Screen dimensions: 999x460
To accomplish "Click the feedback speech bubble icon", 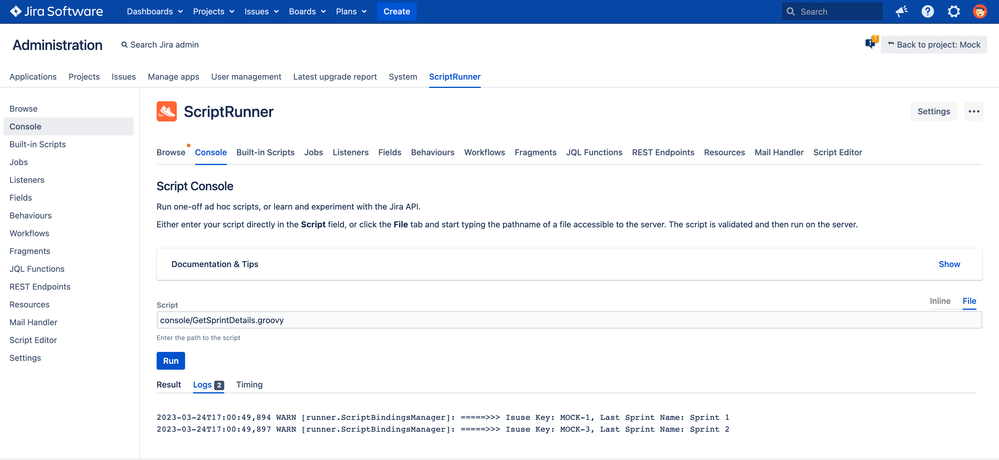I will pyautogui.click(x=871, y=43).
